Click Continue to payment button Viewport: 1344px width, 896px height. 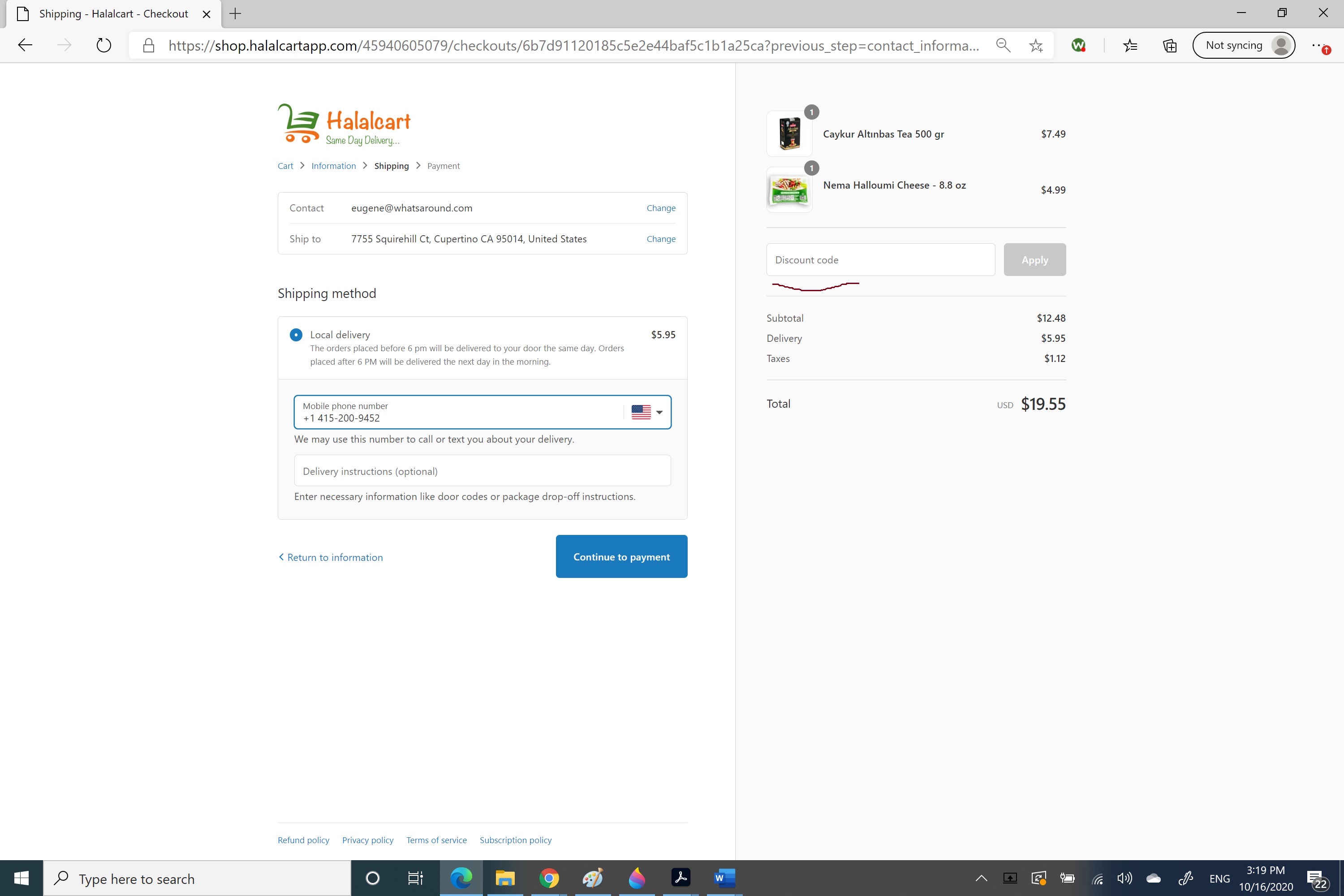(x=621, y=556)
